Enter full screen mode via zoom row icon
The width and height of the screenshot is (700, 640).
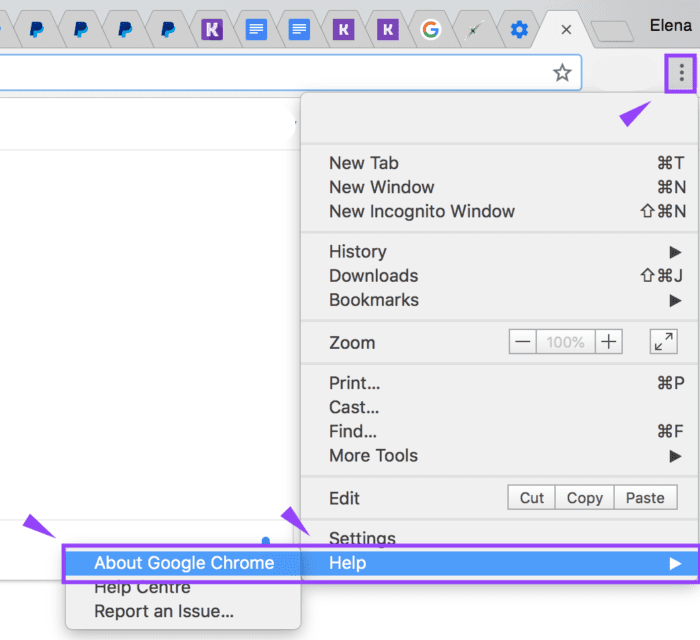click(x=663, y=342)
